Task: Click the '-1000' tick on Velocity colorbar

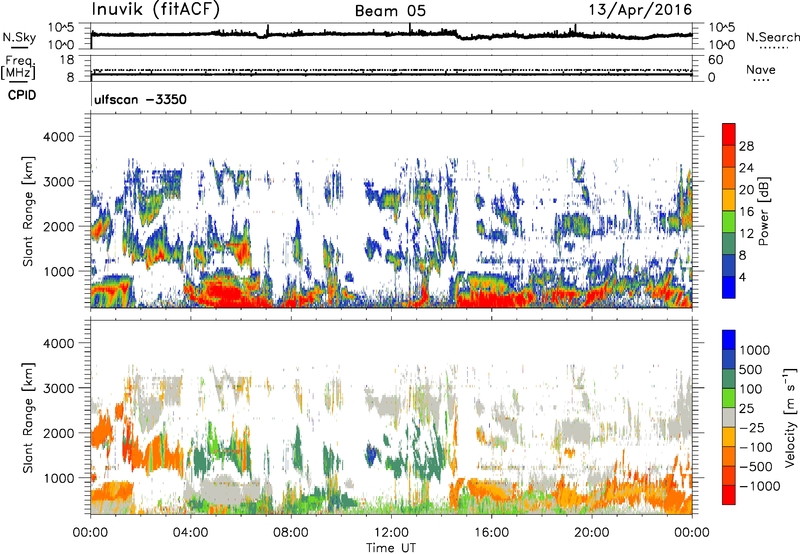Action: pos(760,486)
